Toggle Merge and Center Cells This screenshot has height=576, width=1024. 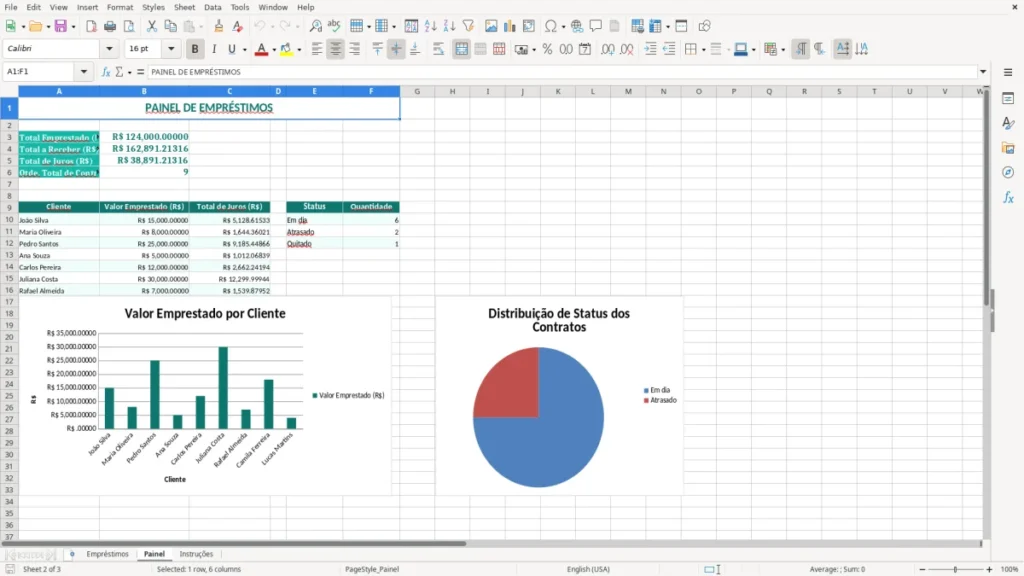pyautogui.click(x=461, y=49)
